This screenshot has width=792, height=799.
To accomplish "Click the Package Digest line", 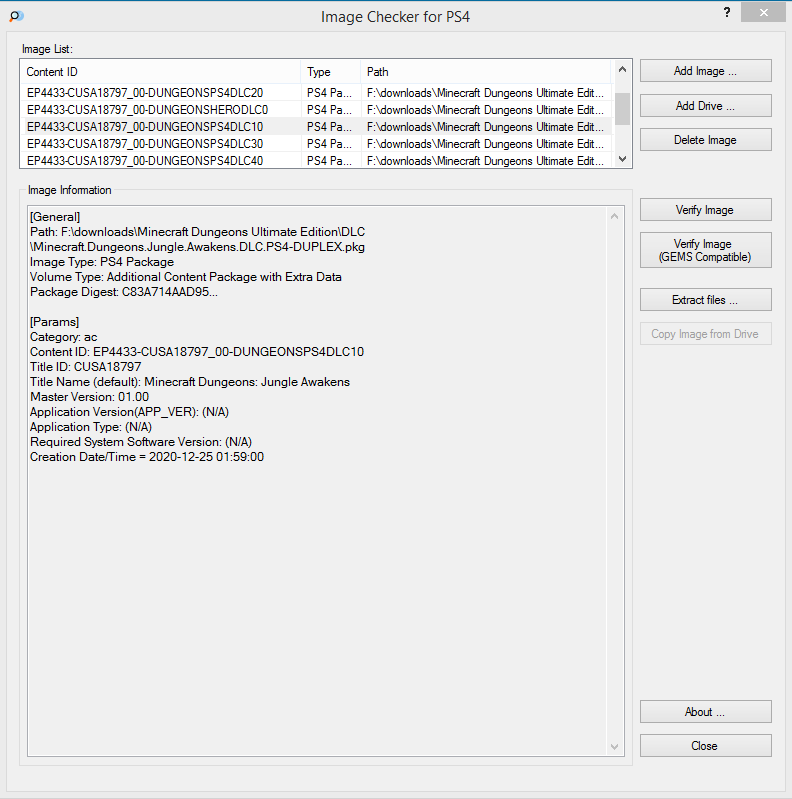I will click(124, 292).
